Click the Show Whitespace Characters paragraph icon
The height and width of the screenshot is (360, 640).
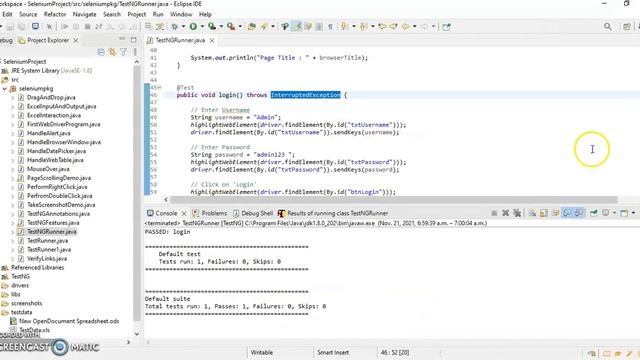(330, 27)
